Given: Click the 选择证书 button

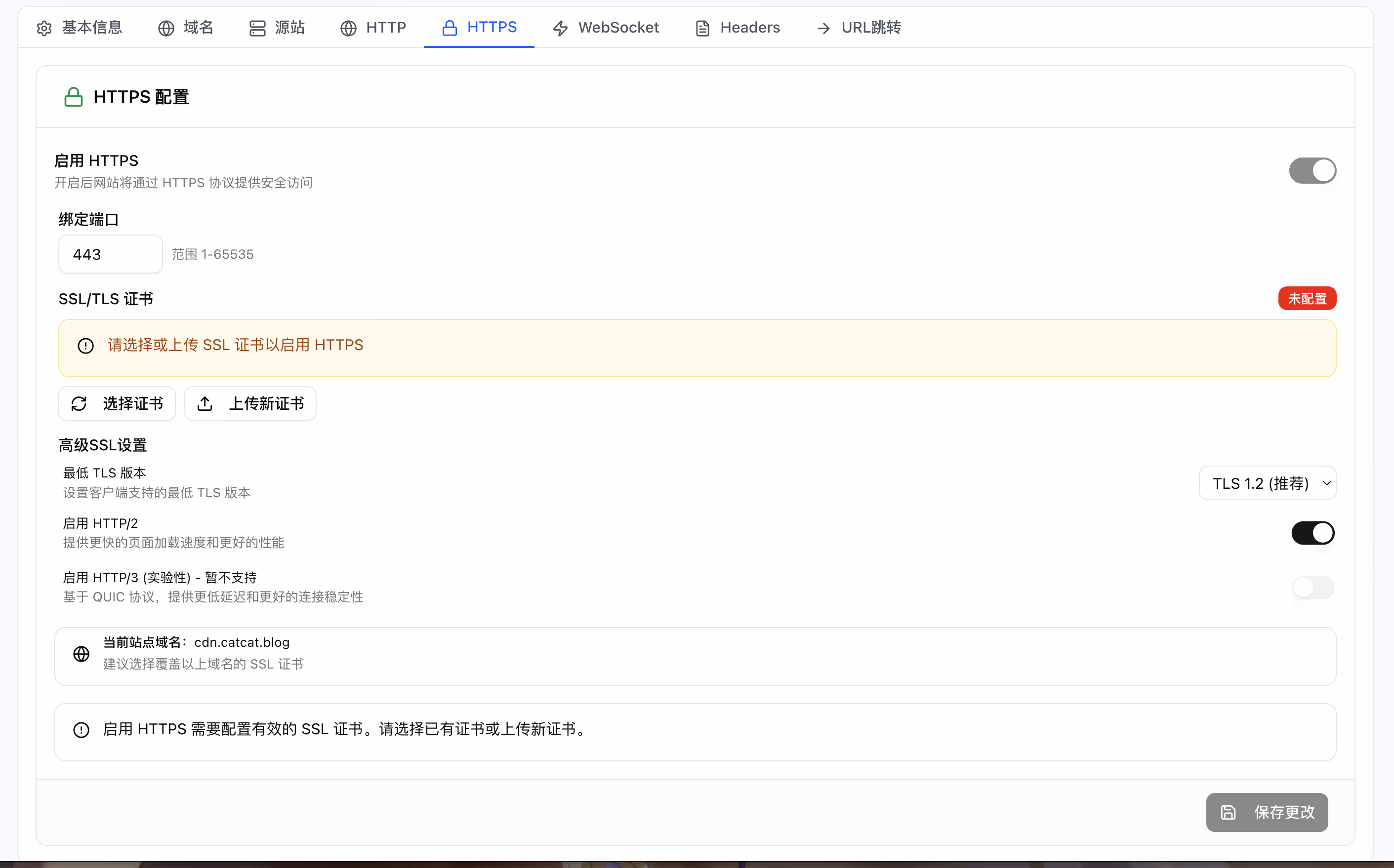Looking at the screenshot, I should pos(117,404).
